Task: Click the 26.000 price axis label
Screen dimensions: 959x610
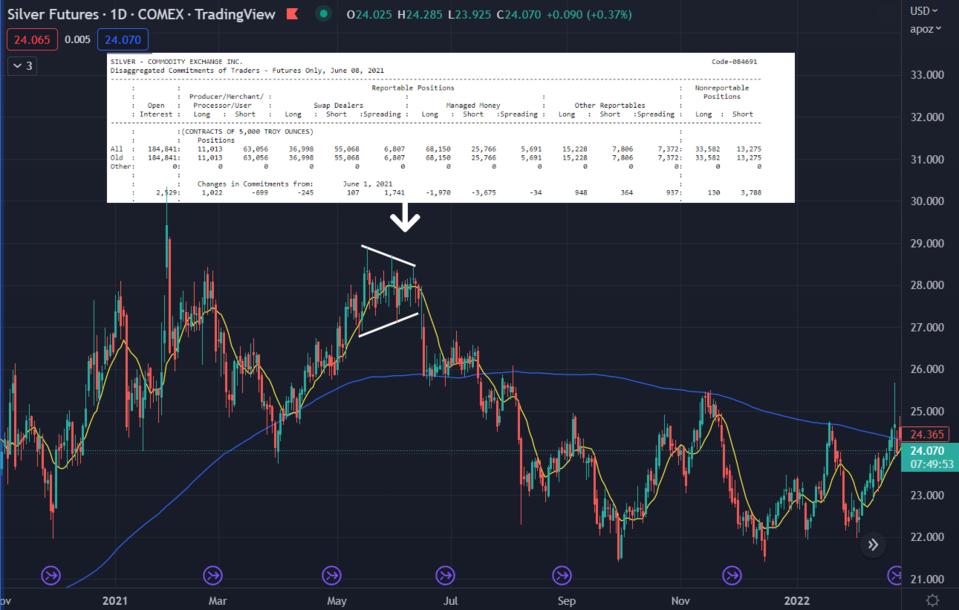Action: point(927,369)
